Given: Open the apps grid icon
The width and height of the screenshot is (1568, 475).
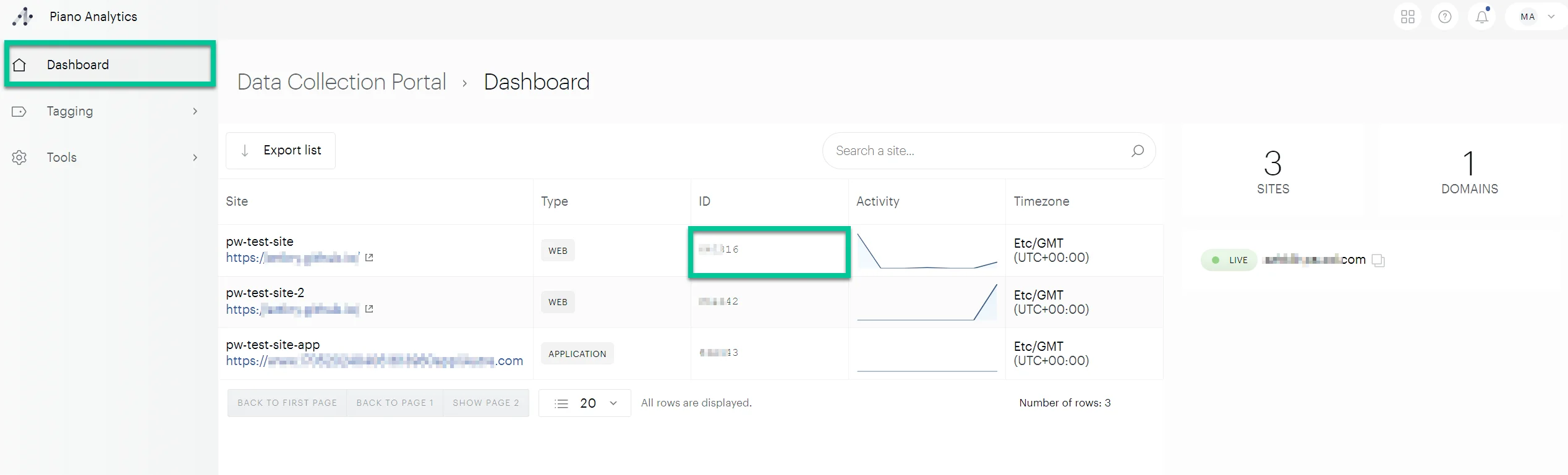Looking at the screenshot, I should point(1408,17).
